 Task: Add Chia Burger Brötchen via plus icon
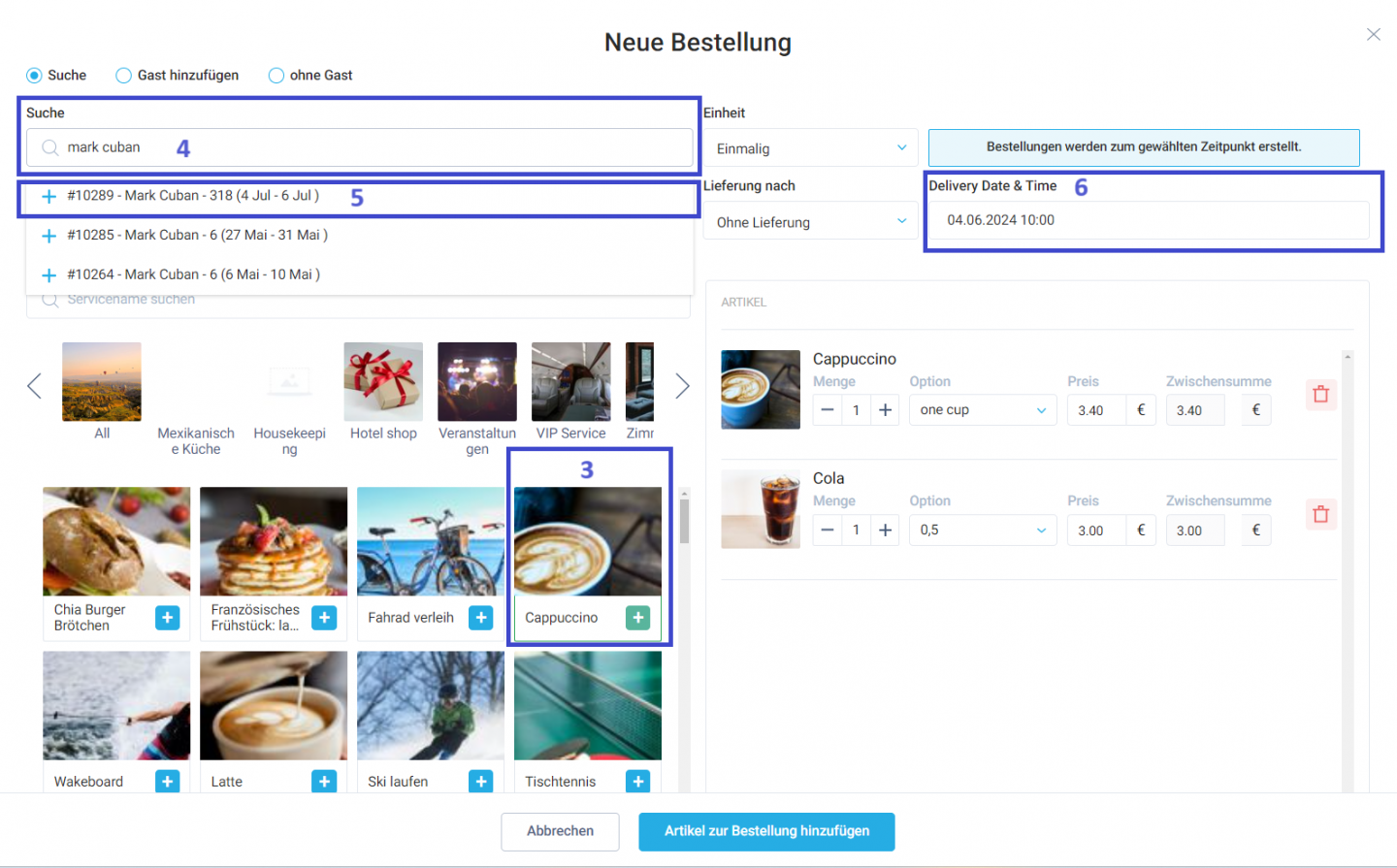point(168,618)
